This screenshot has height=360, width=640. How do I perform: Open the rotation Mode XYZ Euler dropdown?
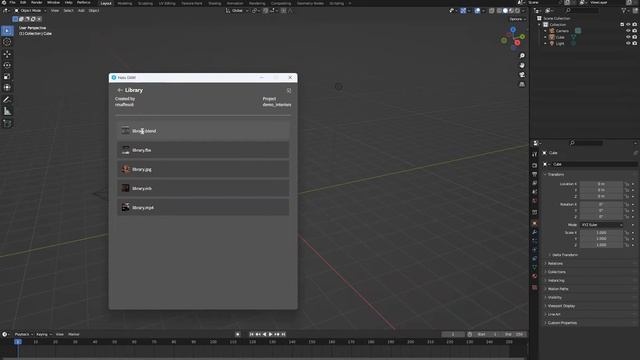(602, 224)
